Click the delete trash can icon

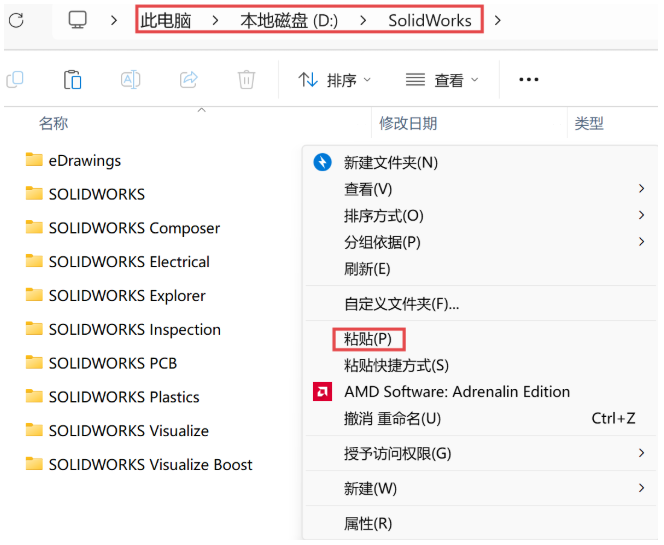[x=246, y=80]
